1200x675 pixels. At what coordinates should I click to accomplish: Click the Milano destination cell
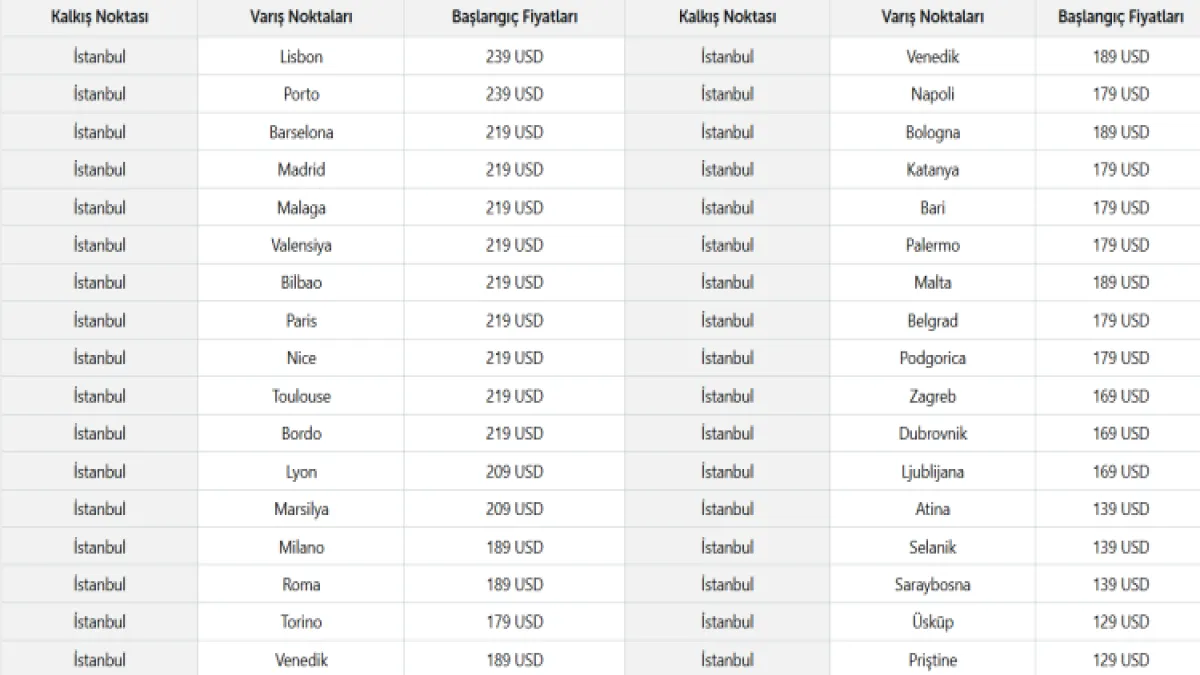pos(301,547)
